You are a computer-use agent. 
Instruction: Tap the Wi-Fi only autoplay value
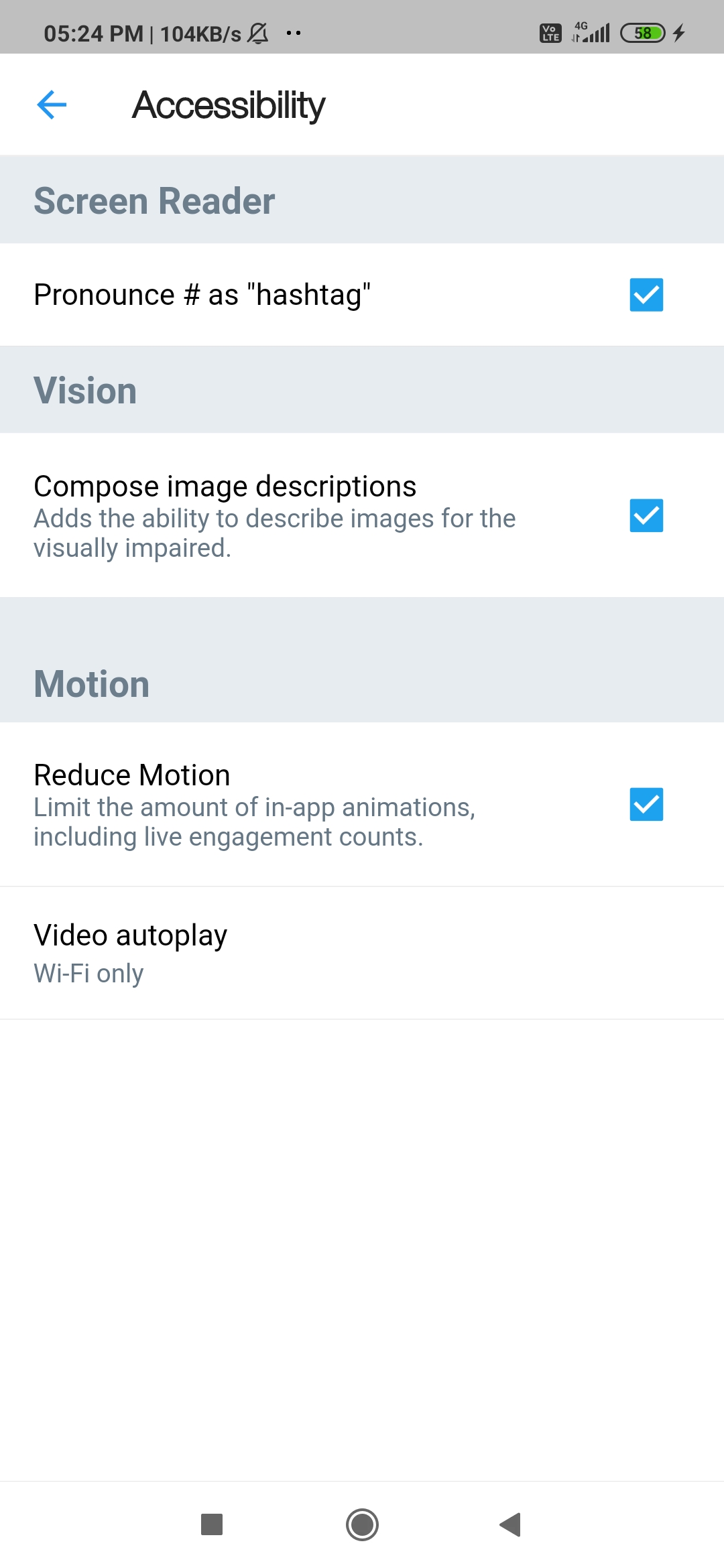[x=88, y=974]
